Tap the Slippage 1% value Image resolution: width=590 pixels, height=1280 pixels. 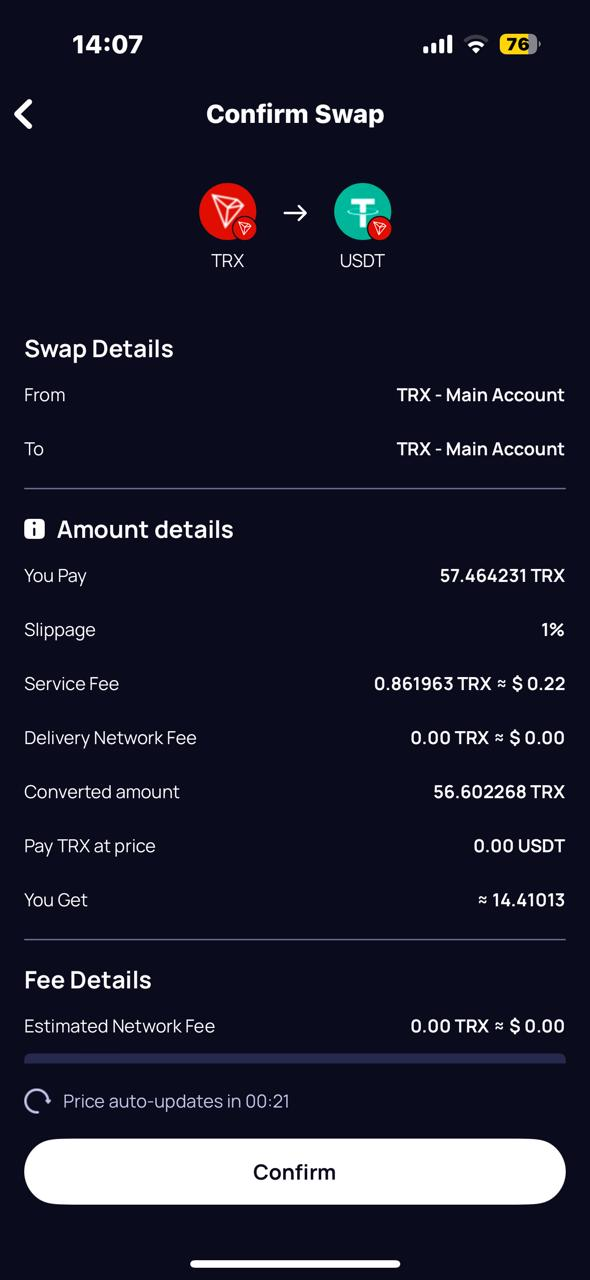553,630
